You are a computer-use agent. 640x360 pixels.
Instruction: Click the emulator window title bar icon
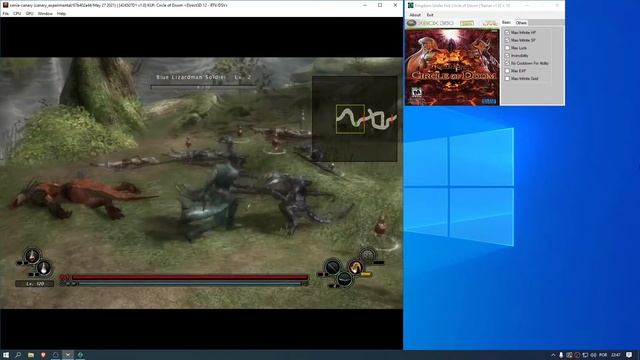click(x=5, y=5)
